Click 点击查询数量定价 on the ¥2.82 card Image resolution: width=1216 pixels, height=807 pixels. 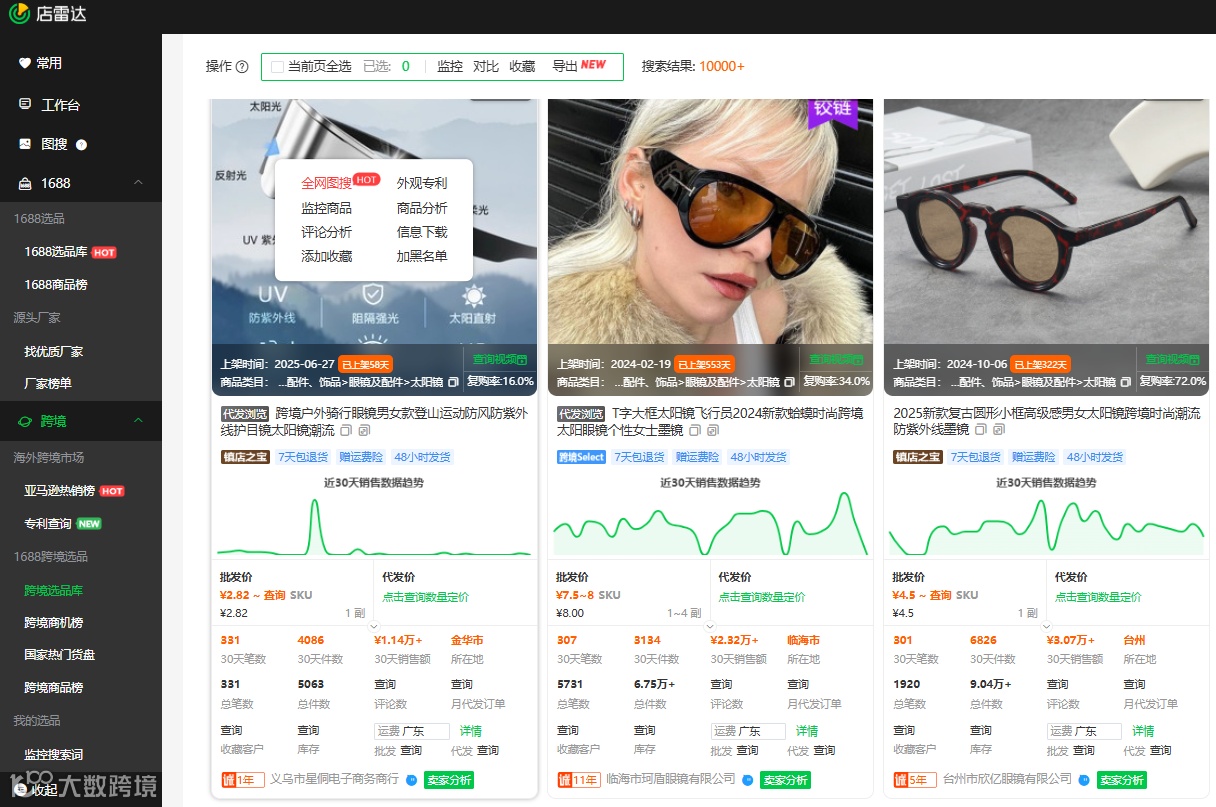426,597
